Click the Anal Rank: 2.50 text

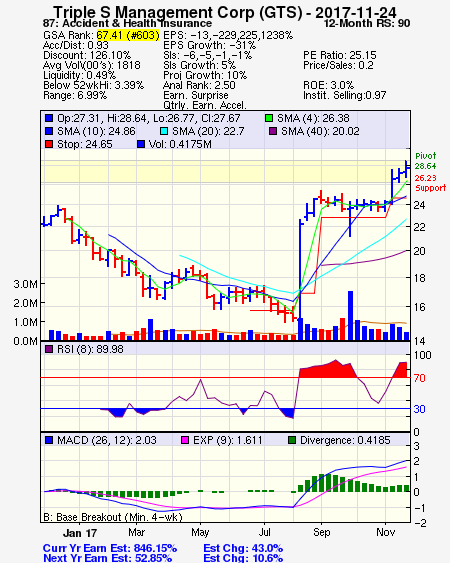(x=199, y=85)
